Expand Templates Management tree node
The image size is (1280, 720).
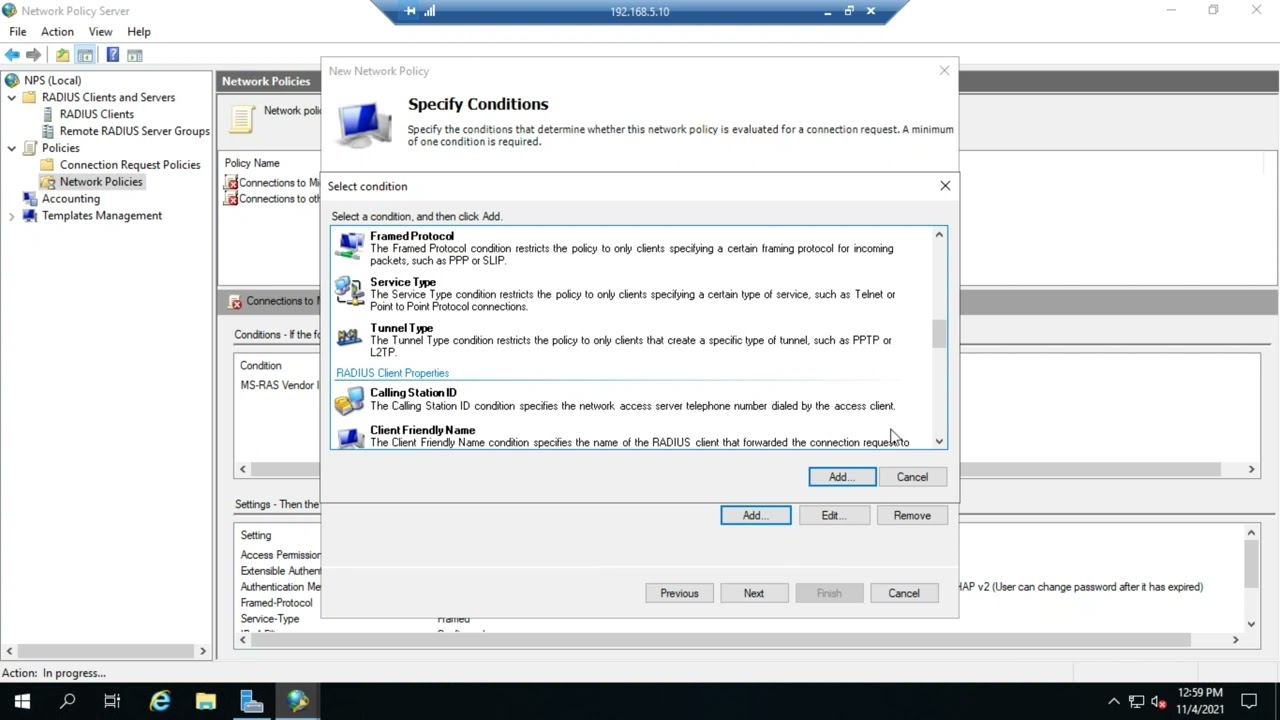12,216
